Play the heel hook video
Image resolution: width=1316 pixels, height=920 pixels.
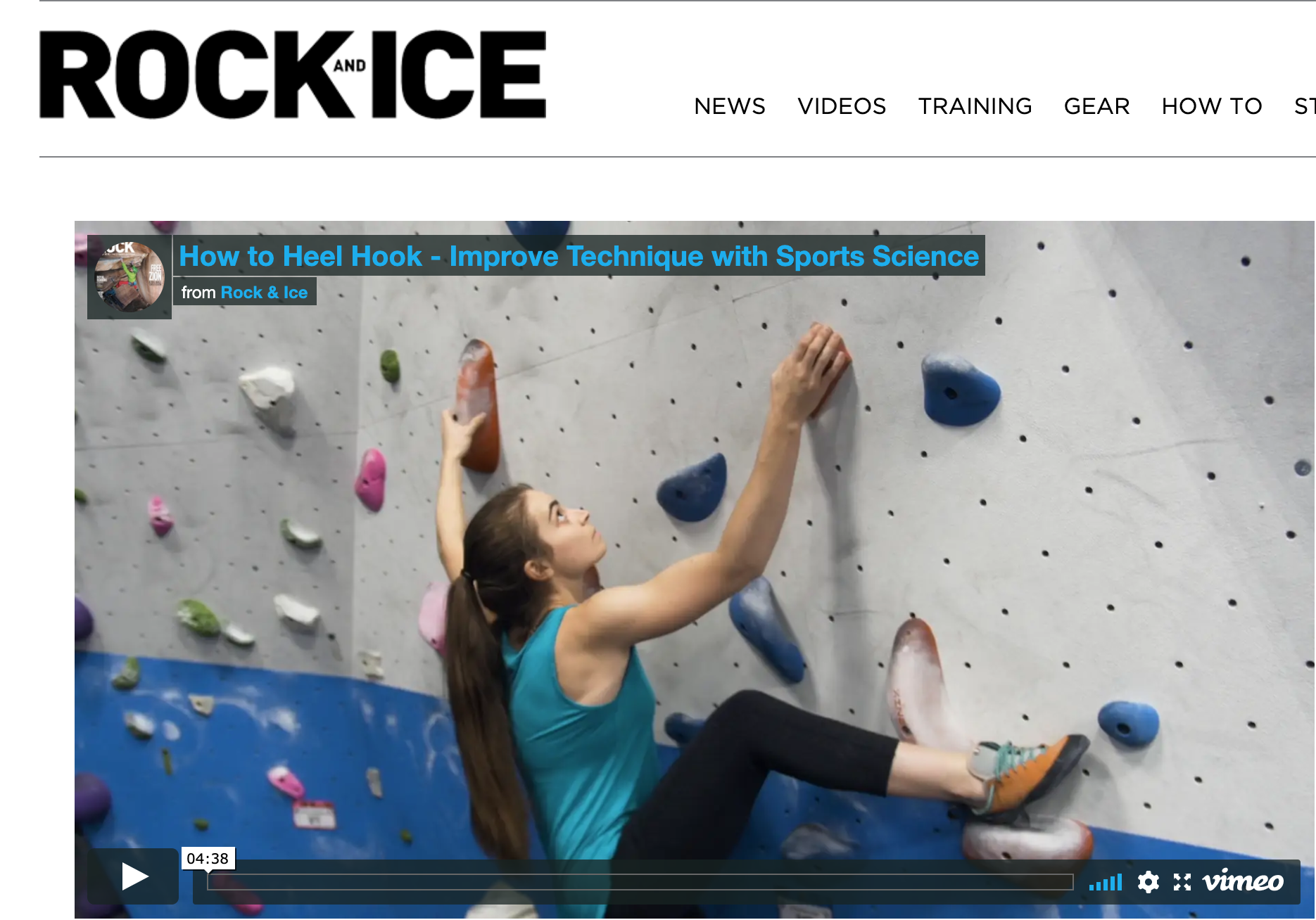pos(133,876)
